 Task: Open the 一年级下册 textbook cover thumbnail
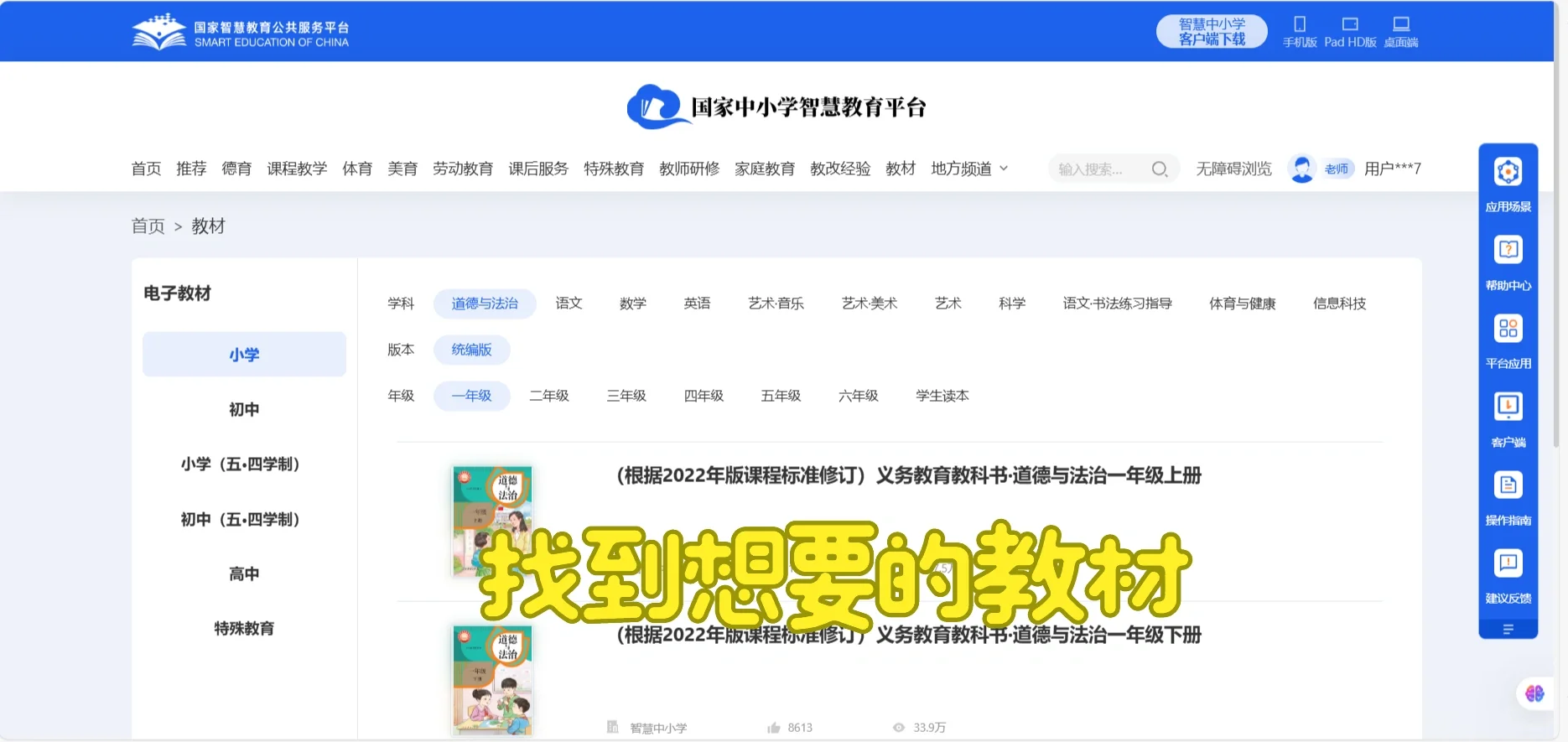492,680
